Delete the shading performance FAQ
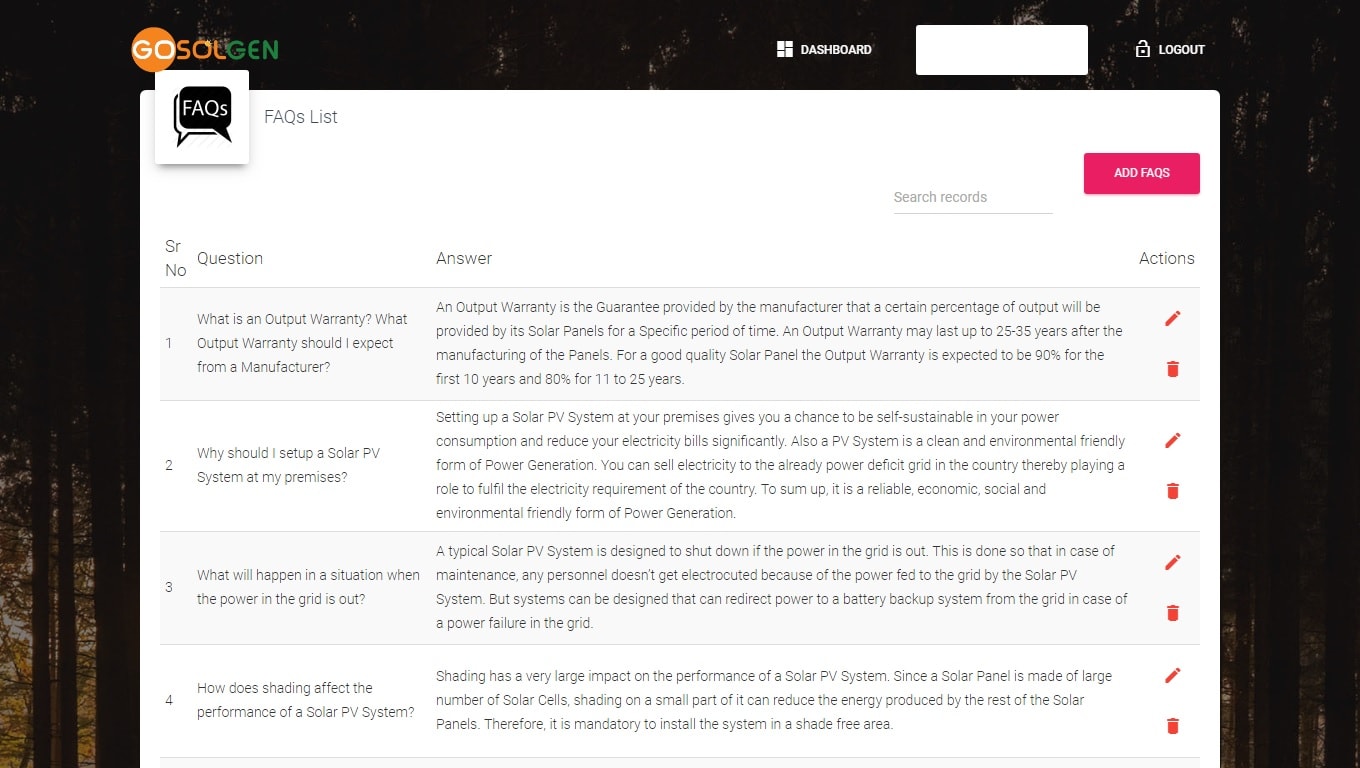Viewport: 1360px width, 768px height. (x=1173, y=726)
